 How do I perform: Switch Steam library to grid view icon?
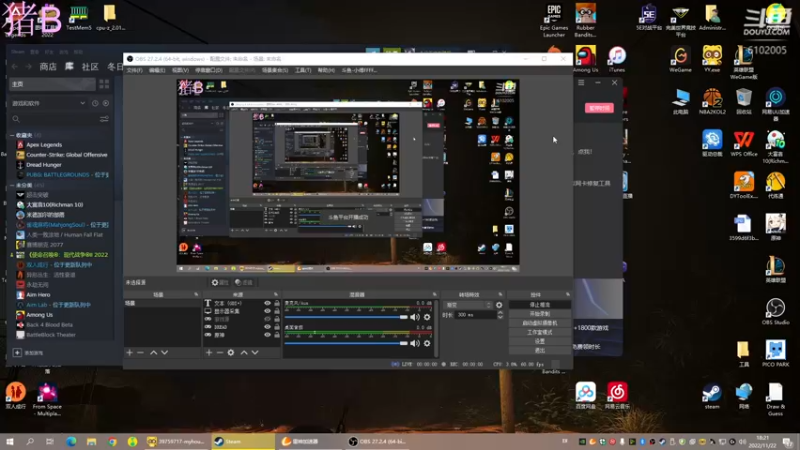point(104,84)
